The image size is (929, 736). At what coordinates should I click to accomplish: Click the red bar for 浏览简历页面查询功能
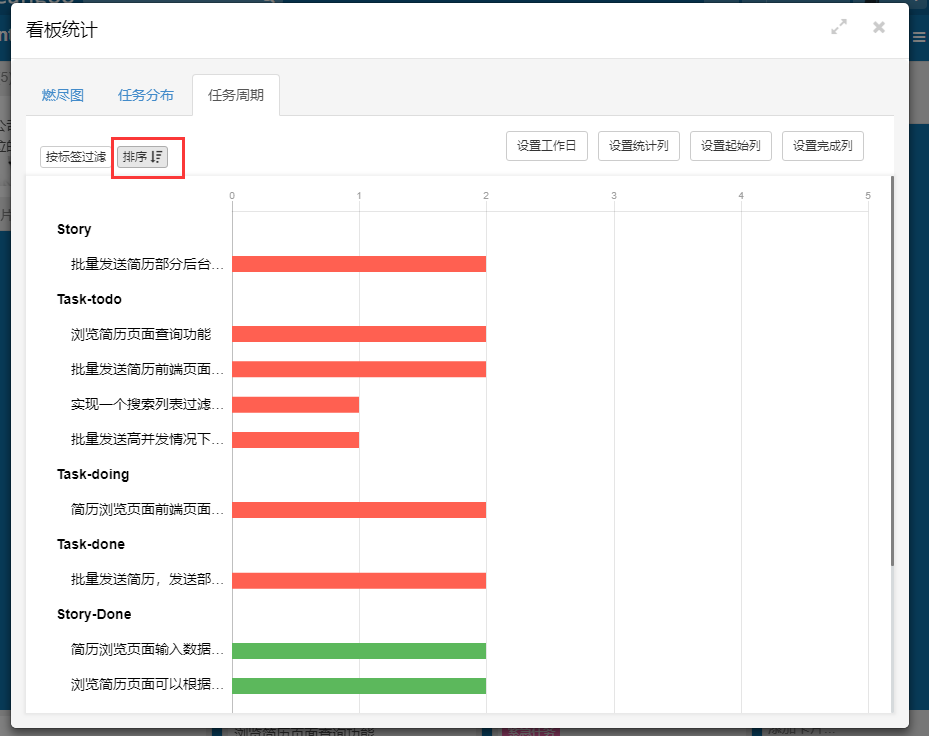pyautogui.click(x=359, y=334)
